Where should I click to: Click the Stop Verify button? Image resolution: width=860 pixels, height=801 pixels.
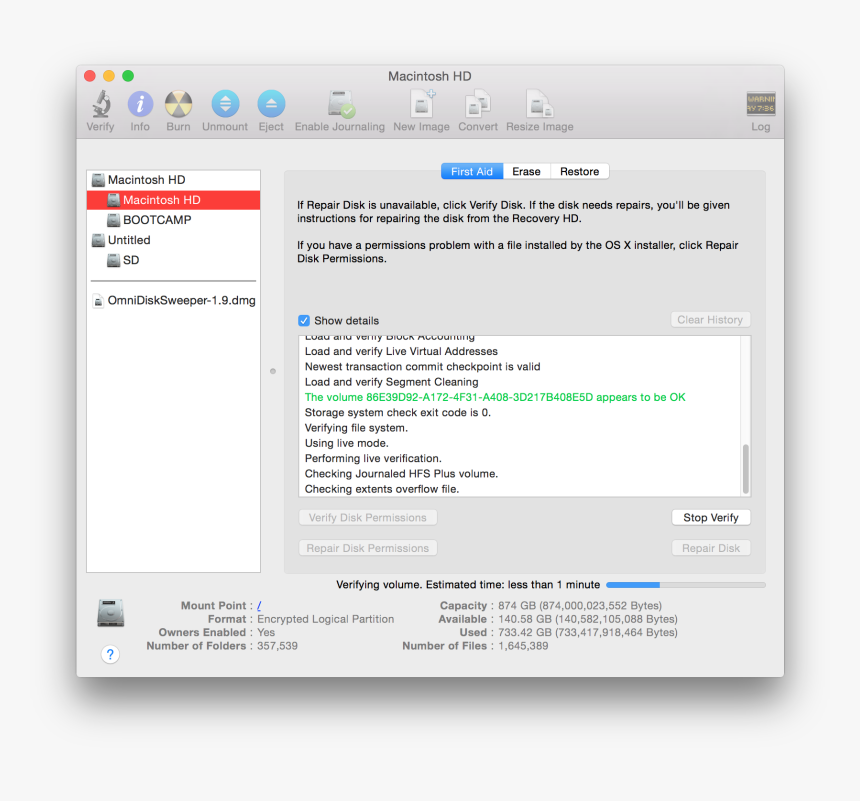tap(711, 517)
